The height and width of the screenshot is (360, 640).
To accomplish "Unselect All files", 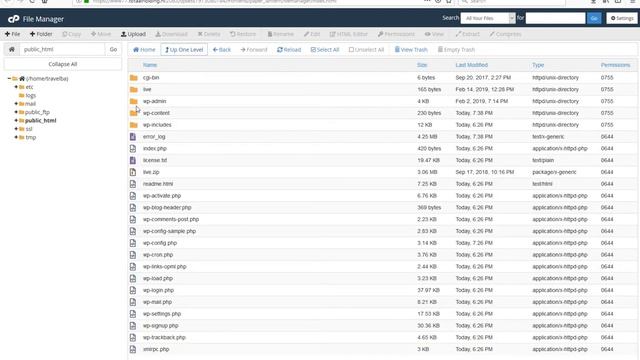I will click(366, 49).
